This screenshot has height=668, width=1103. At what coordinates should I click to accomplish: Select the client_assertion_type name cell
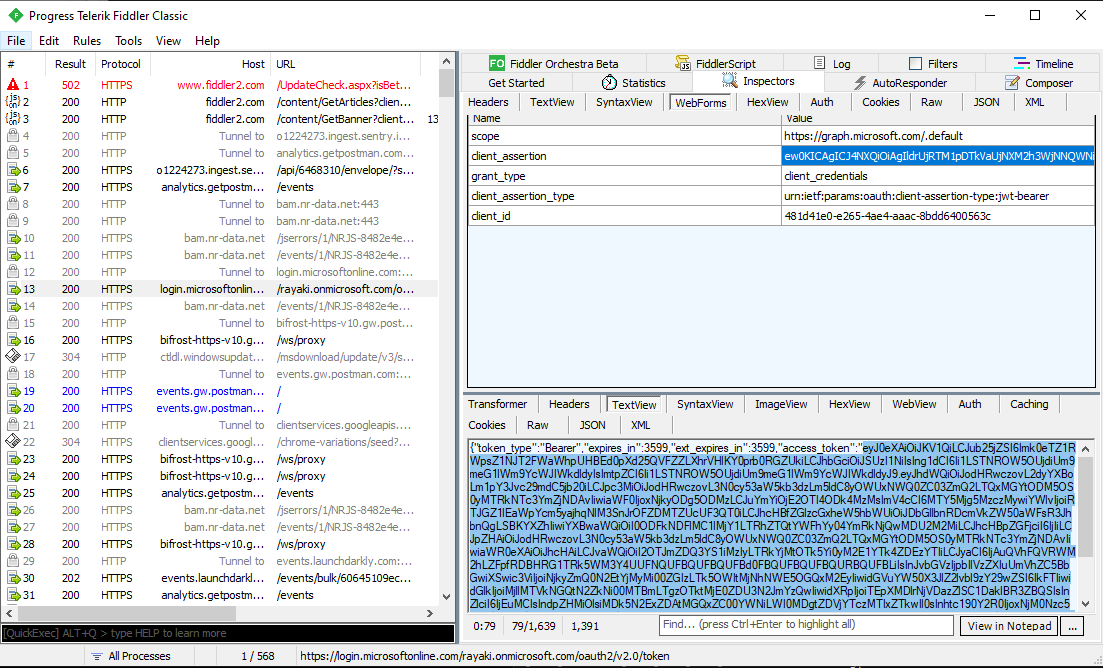625,196
